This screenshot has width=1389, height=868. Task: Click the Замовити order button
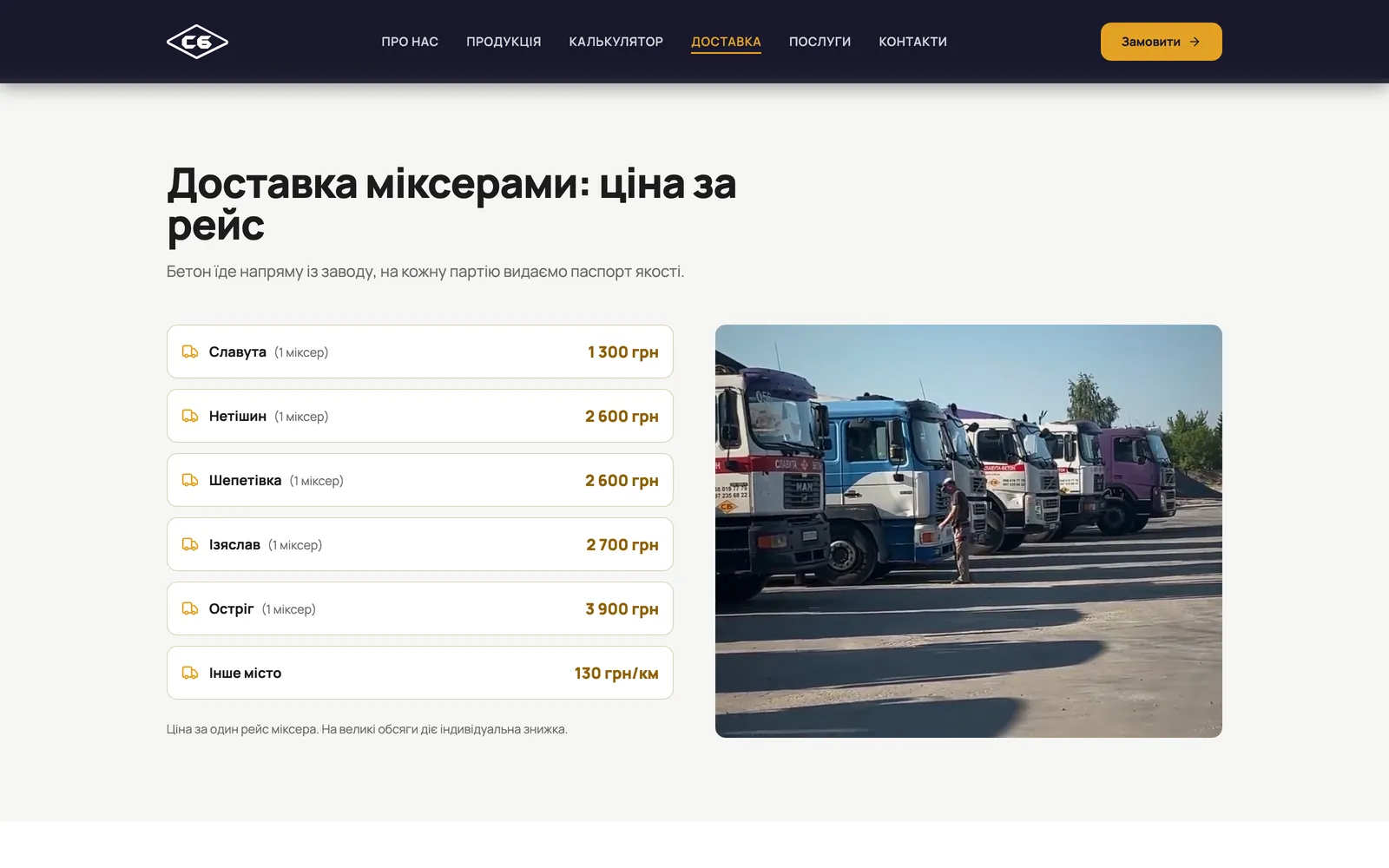(x=1162, y=42)
